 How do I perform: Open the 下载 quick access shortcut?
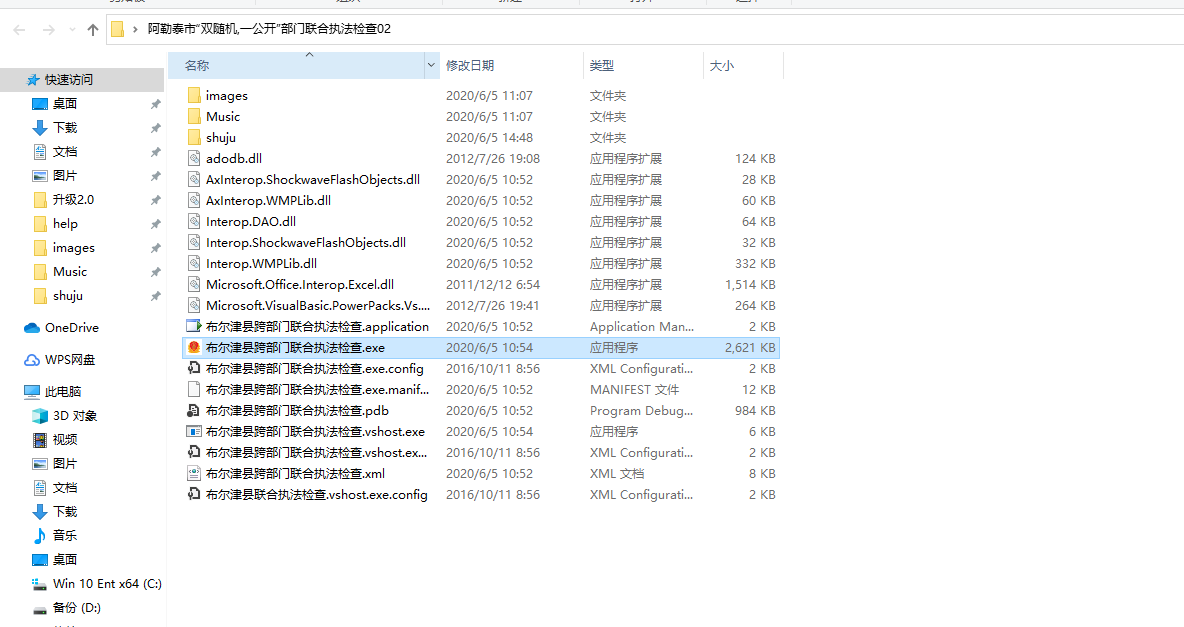click(64, 128)
